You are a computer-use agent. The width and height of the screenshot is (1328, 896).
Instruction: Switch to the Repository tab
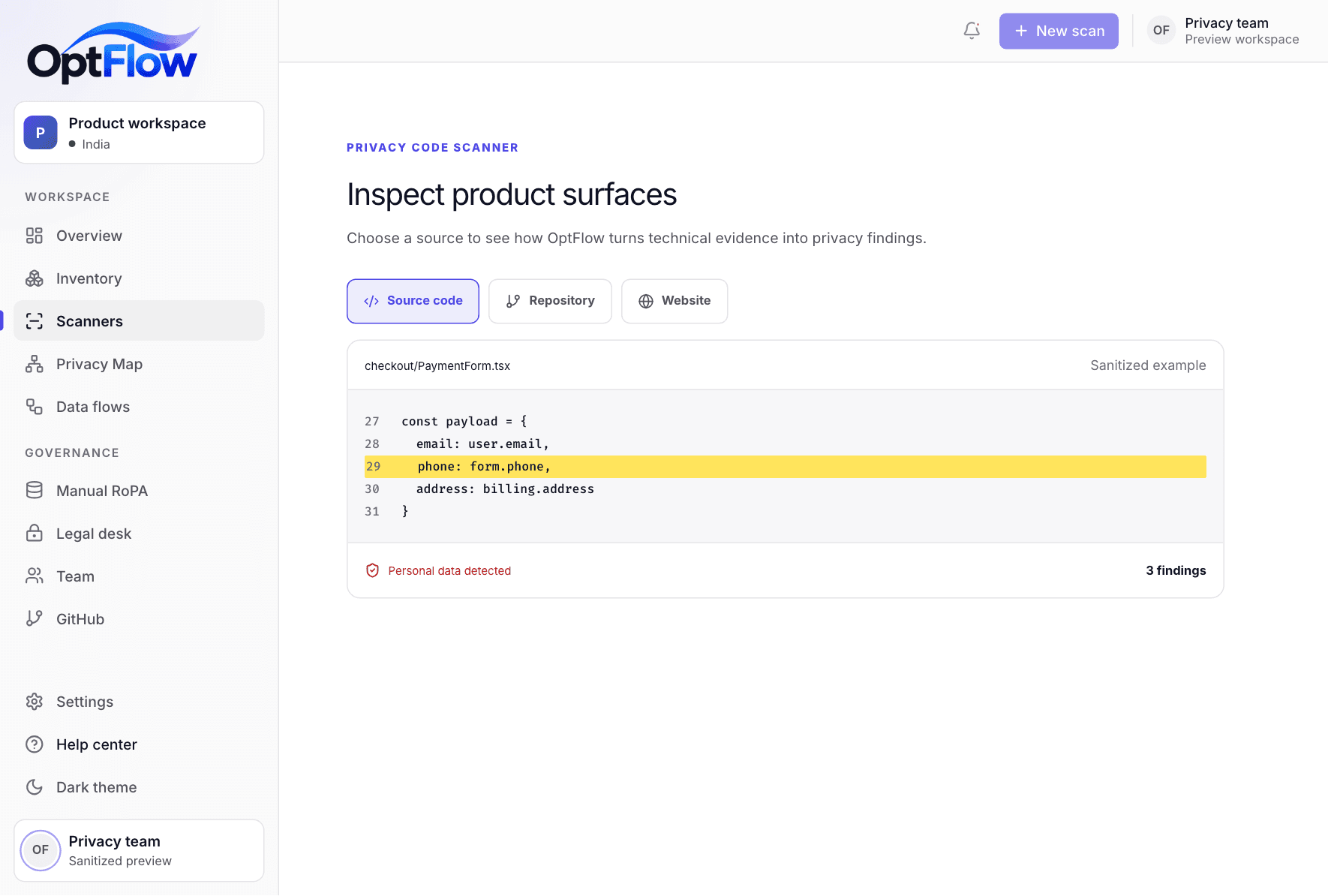coord(550,301)
